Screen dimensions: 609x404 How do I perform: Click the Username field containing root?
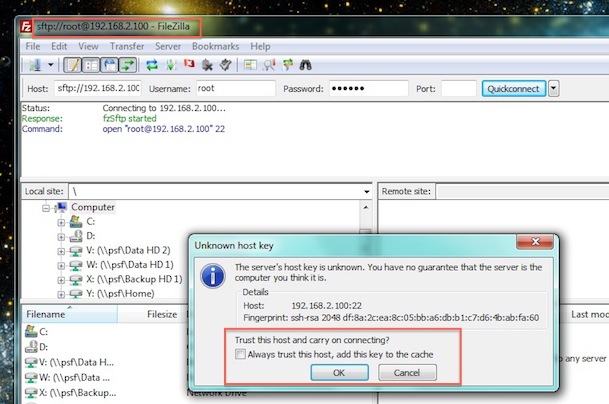pyautogui.click(x=236, y=88)
